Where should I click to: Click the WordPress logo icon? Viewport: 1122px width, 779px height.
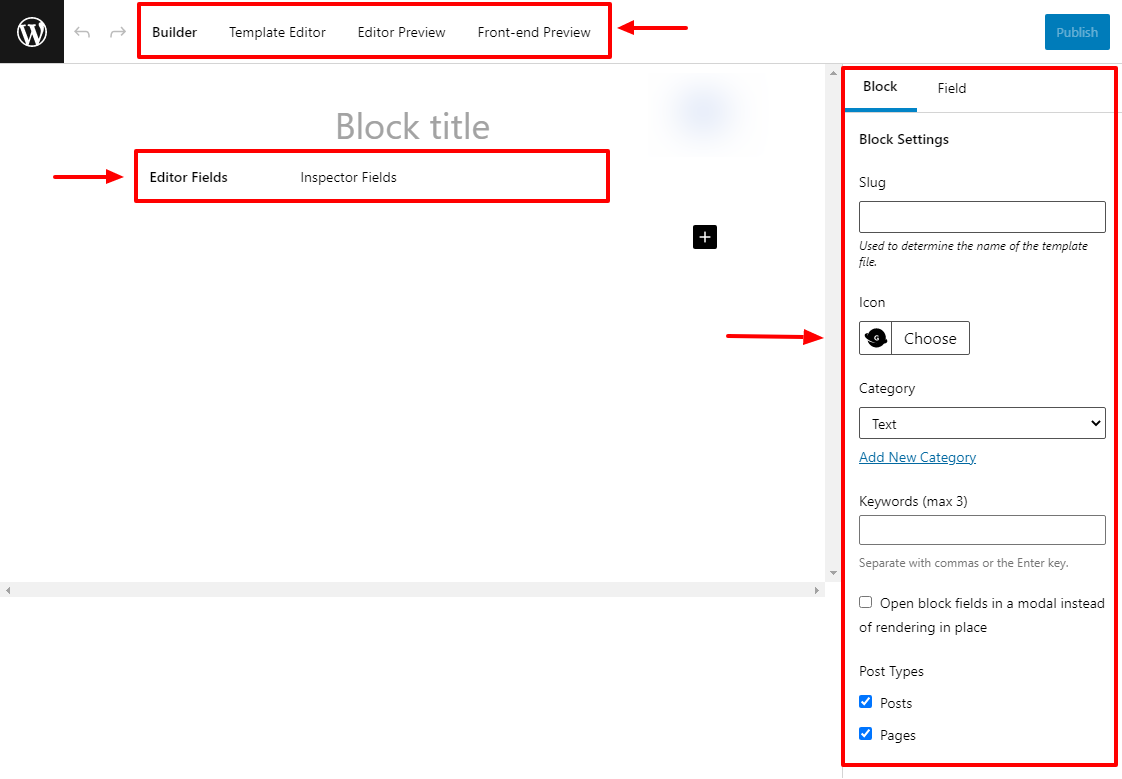[x=32, y=32]
